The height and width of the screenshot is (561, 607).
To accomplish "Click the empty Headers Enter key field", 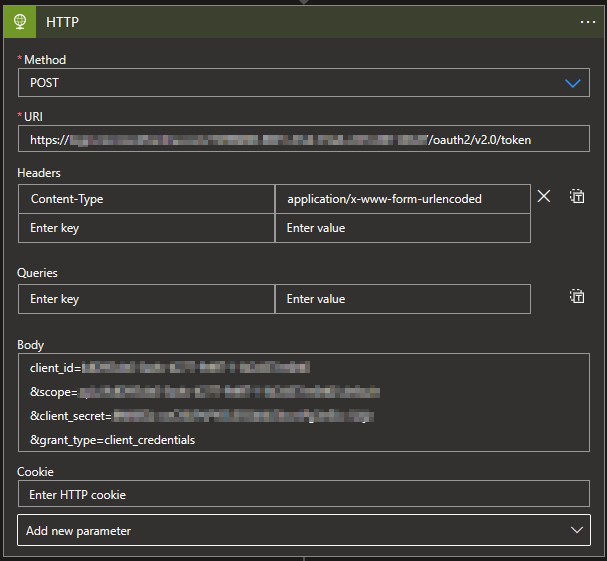I will click(146, 228).
